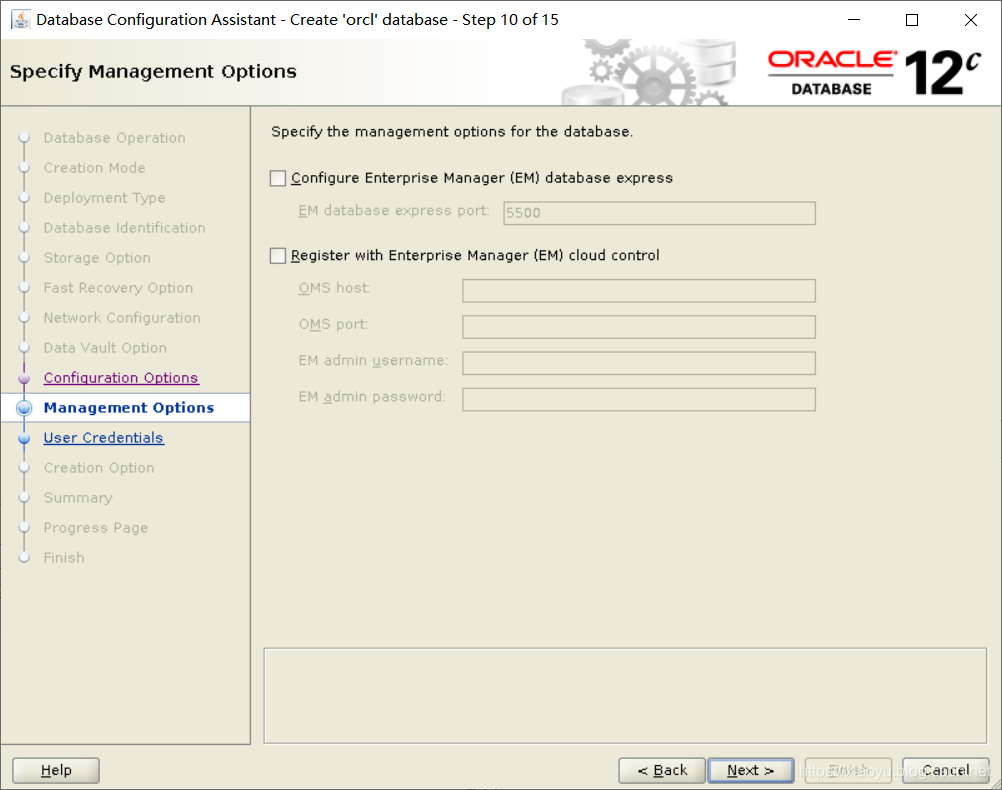Click the Creation Mode step label
Screen dimensions: 1002x790
click(x=95, y=168)
